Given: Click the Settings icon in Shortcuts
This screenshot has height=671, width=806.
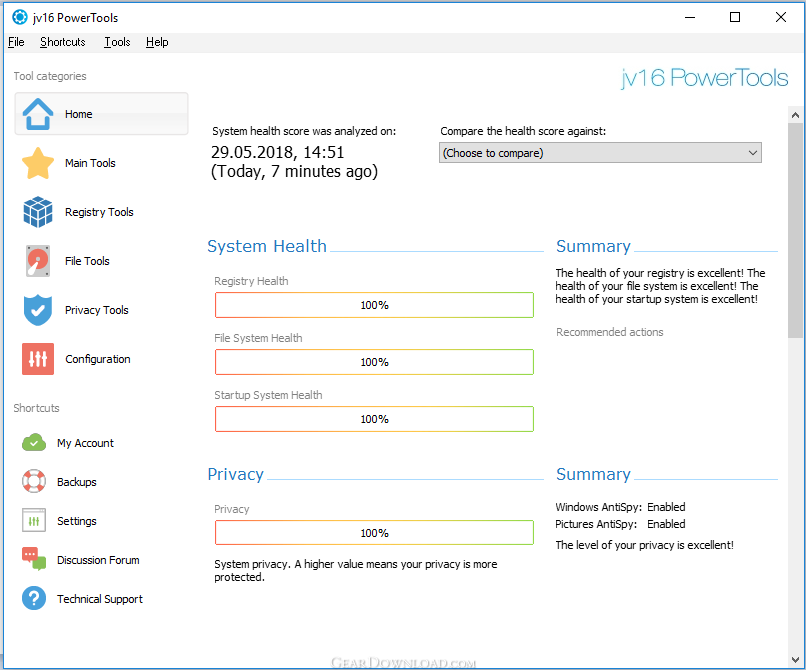Looking at the screenshot, I should tap(34, 520).
